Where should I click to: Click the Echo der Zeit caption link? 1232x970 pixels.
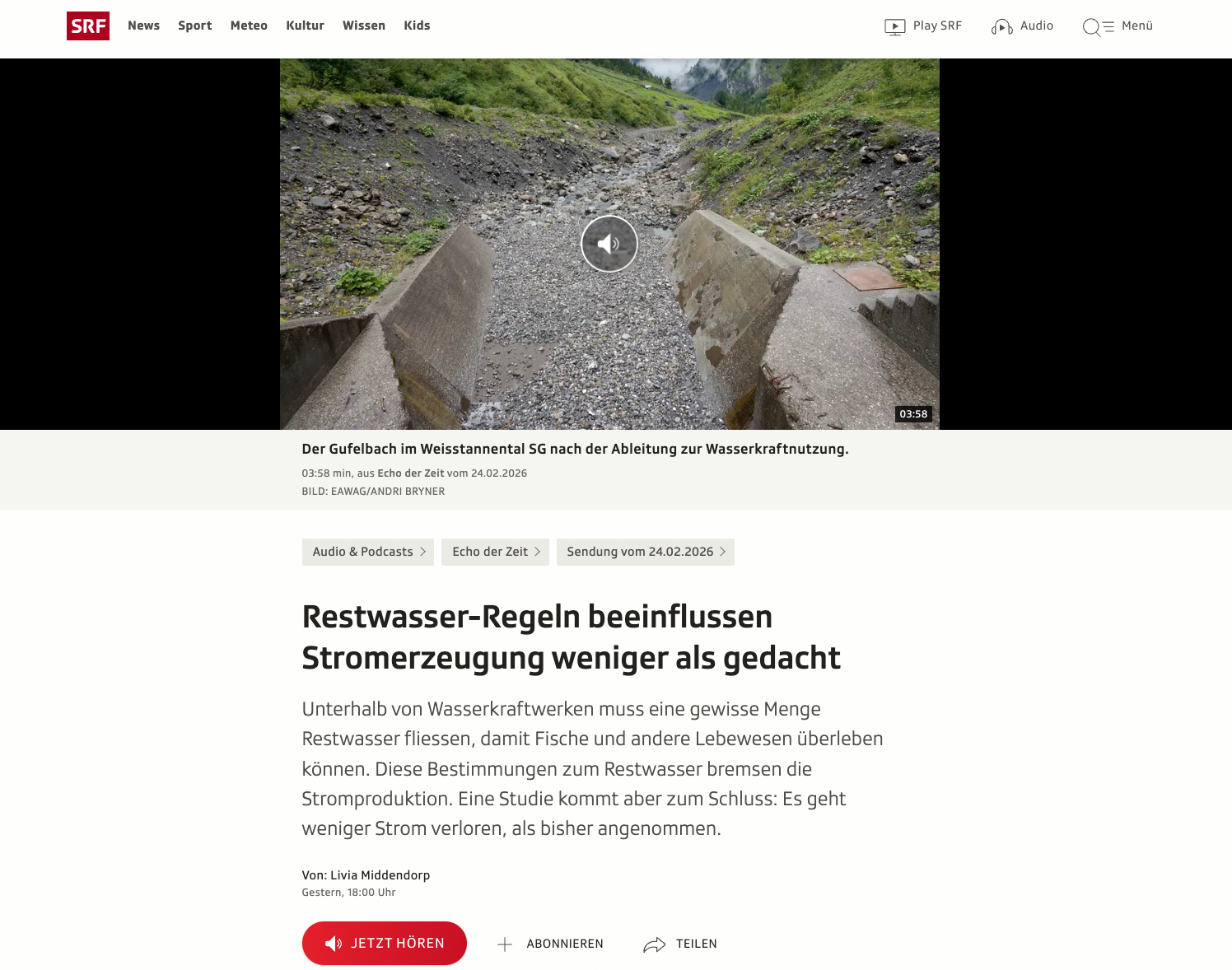411,473
